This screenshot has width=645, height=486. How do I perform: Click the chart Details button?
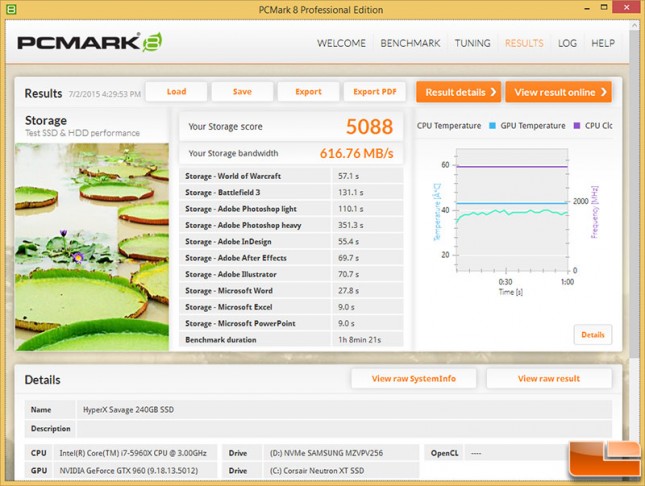[593, 335]
